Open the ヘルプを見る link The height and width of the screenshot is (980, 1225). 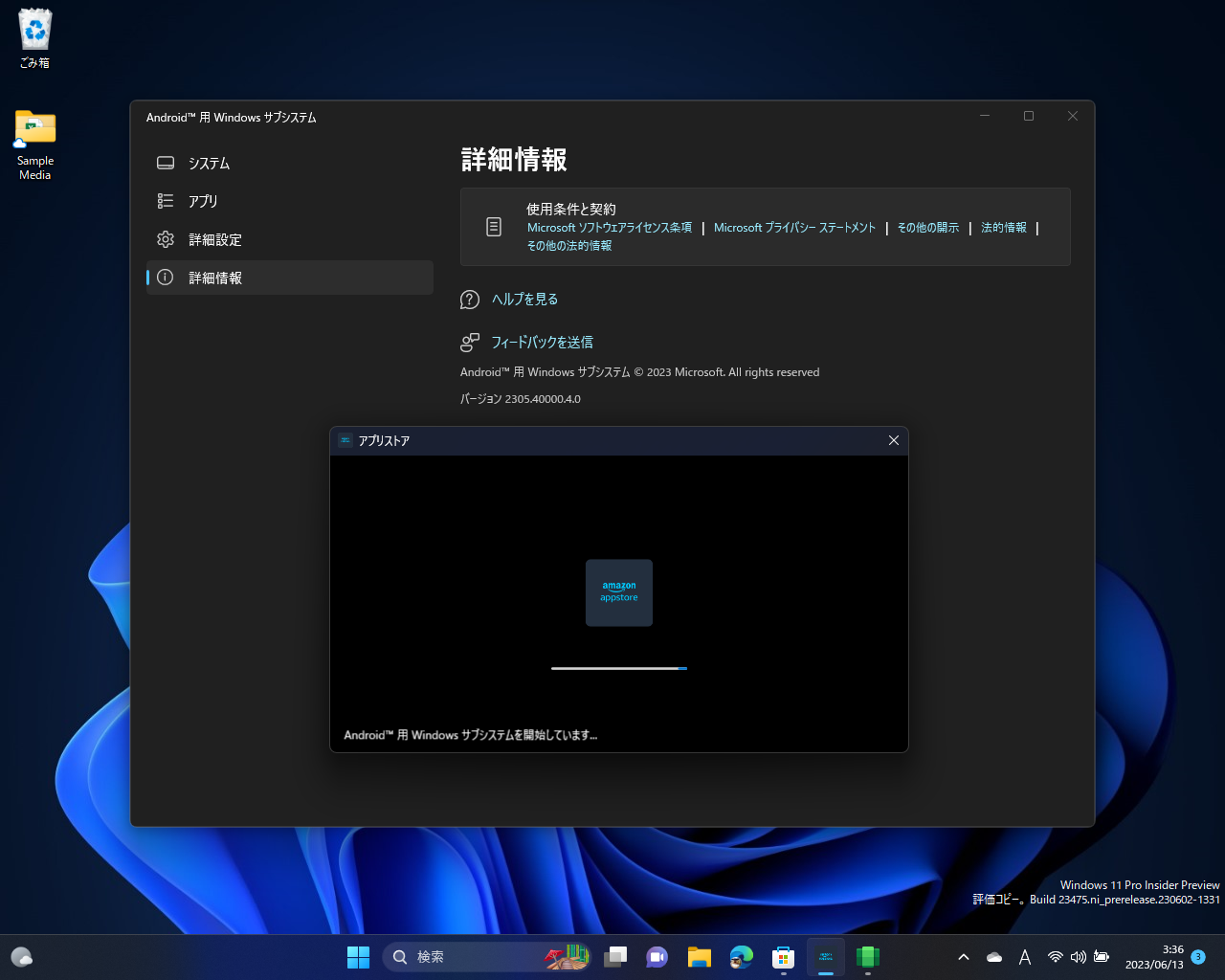coord(524,299)
